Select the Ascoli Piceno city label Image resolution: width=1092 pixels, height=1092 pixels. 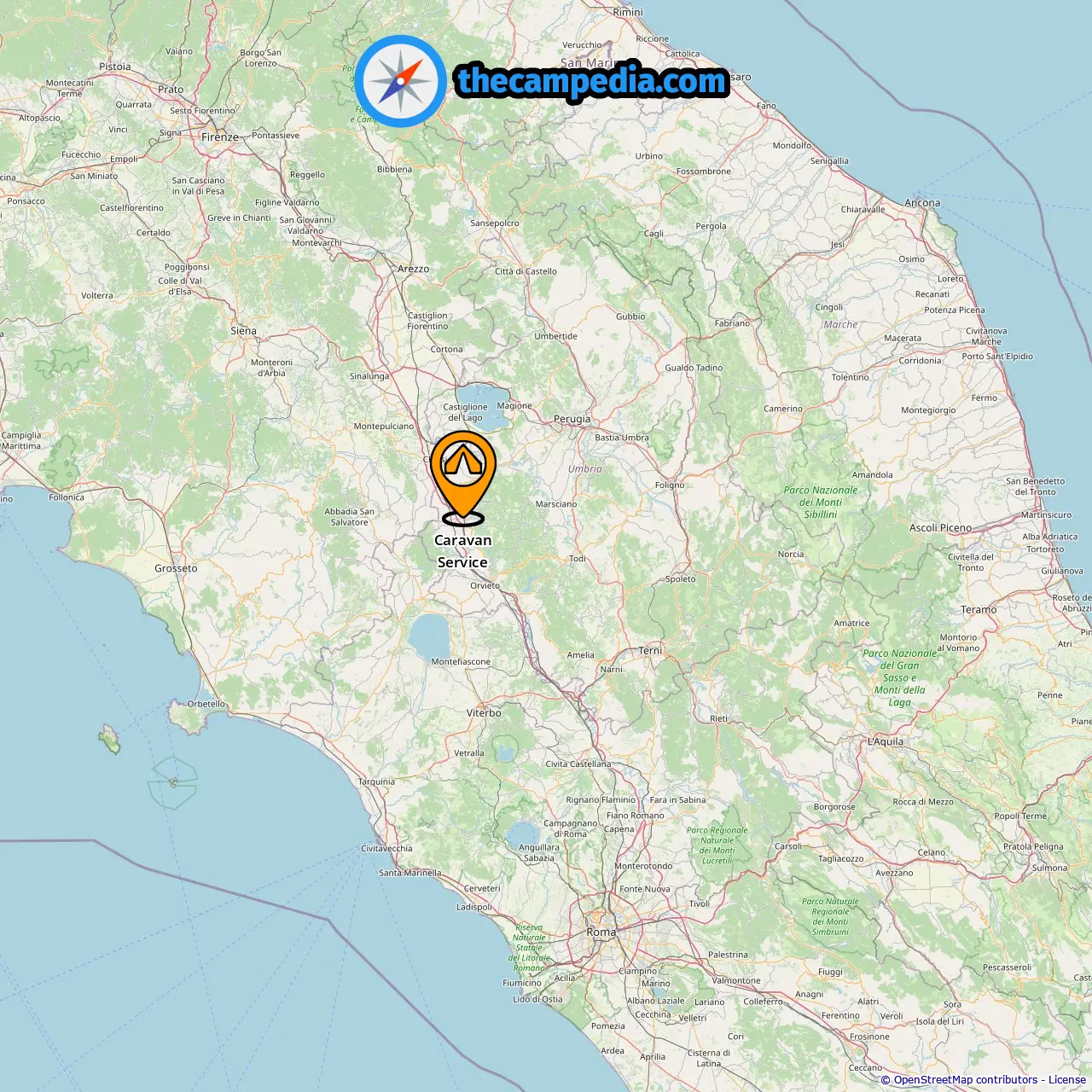(x=940, y=528)
